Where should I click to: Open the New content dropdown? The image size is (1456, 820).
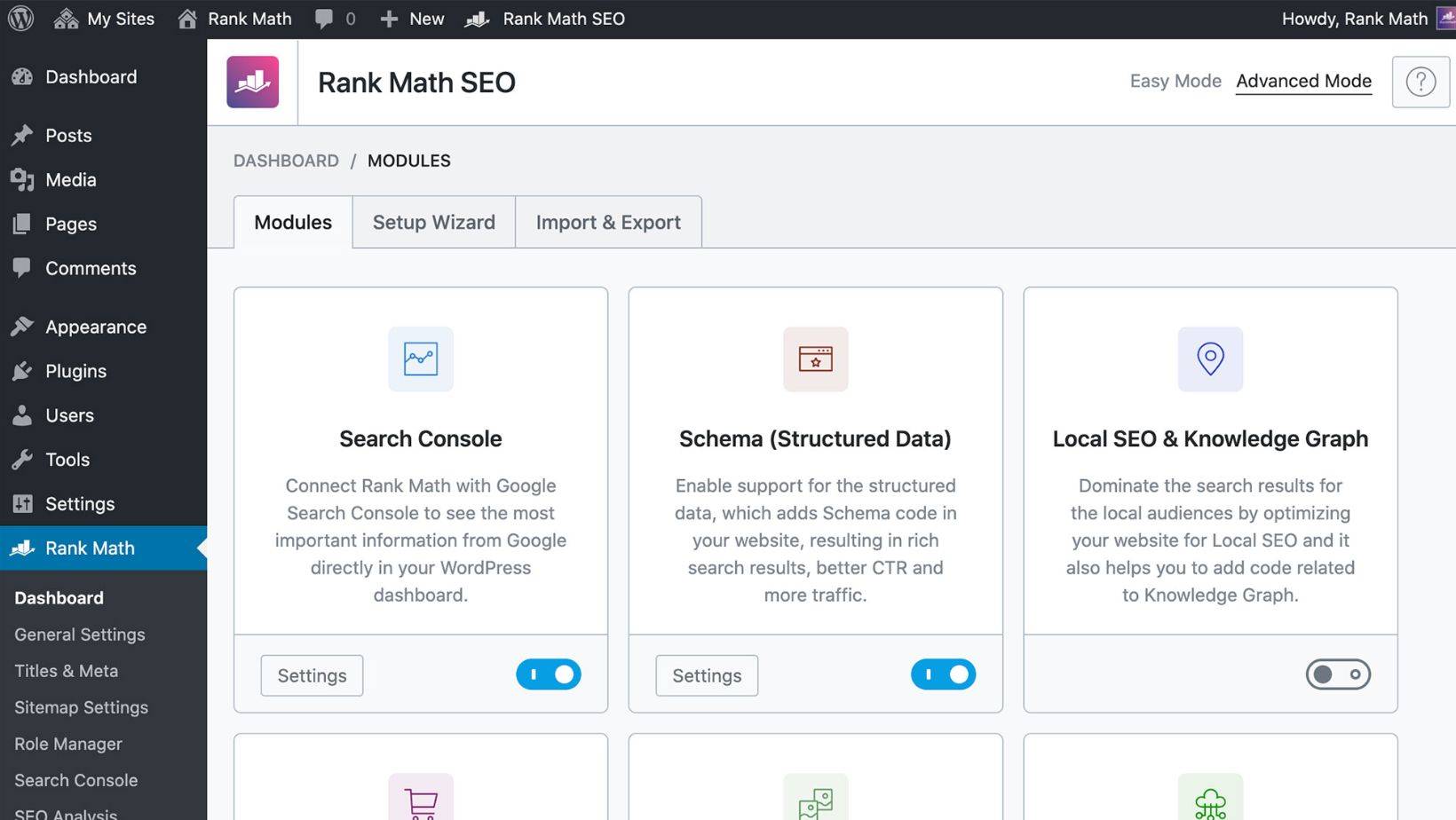[x=410, y=18]
